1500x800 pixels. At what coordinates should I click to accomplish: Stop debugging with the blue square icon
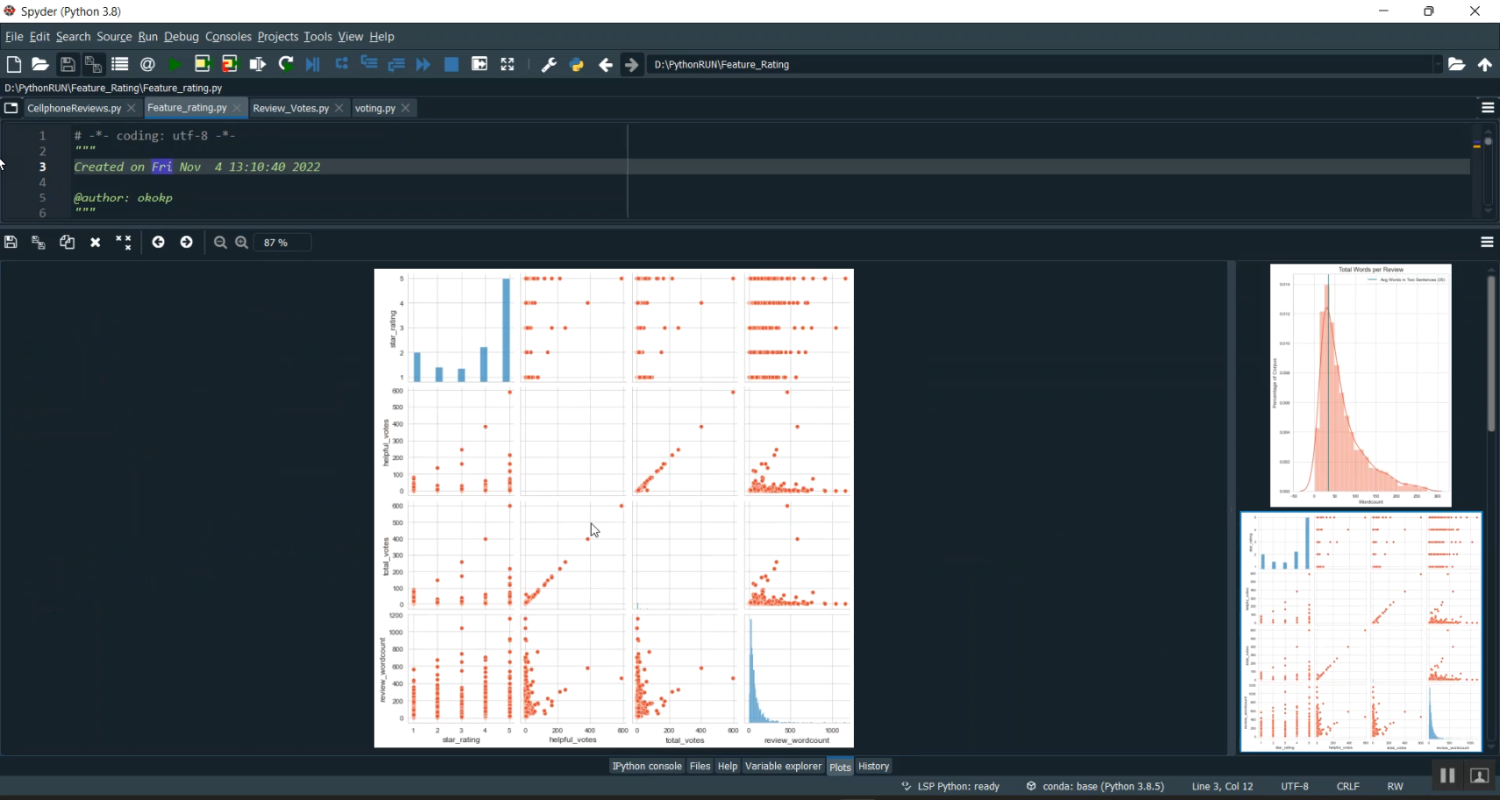(451, 64)
